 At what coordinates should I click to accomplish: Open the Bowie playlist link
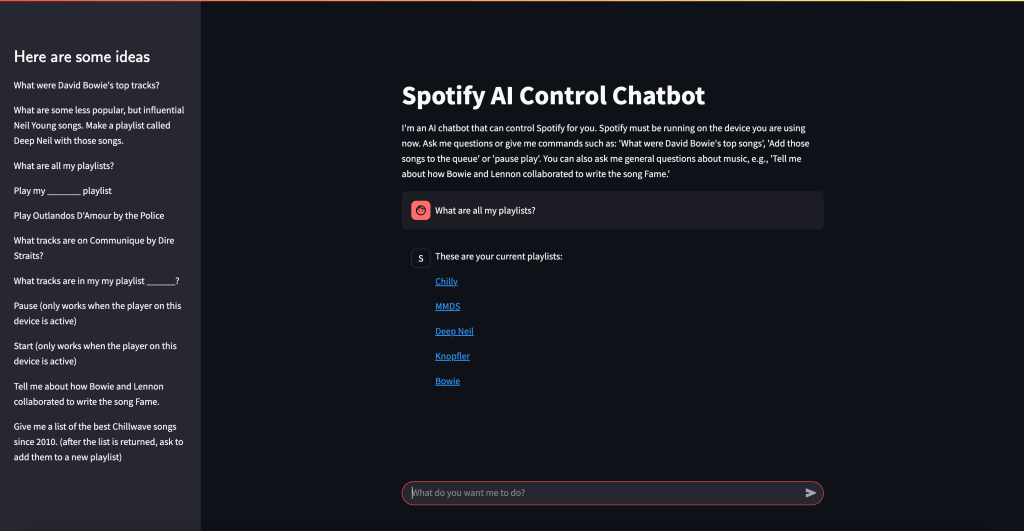447,382
